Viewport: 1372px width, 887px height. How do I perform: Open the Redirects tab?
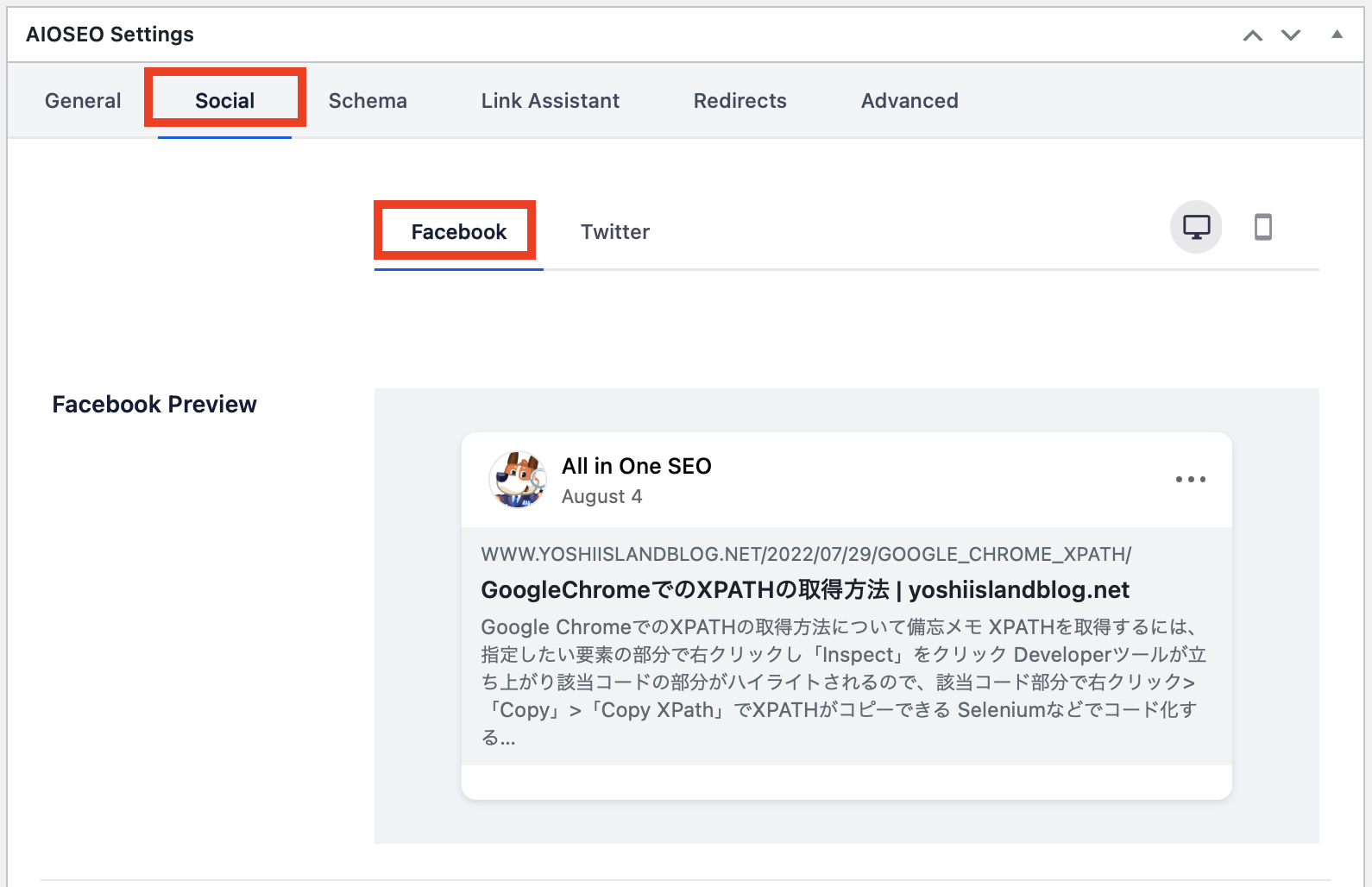pyautogui.click(x=740, y=101)
